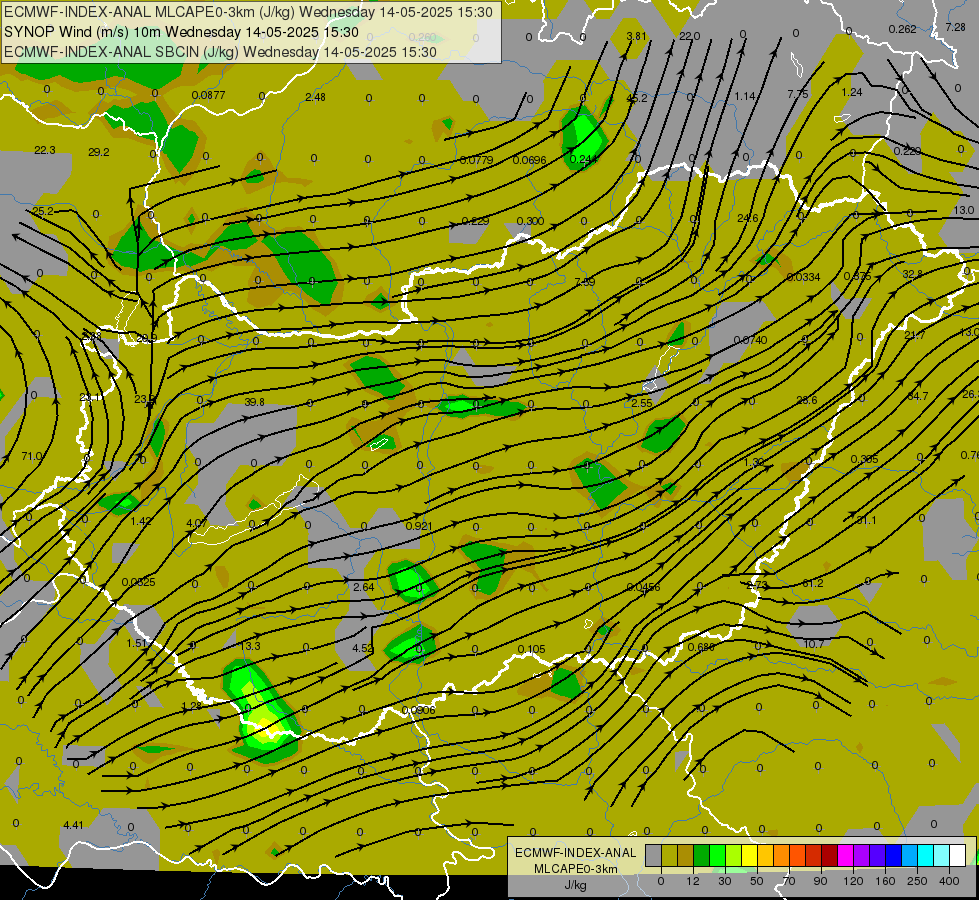Click the map value 0.0877
Viewport: 979px width, 900px height.
coord(209,96)
